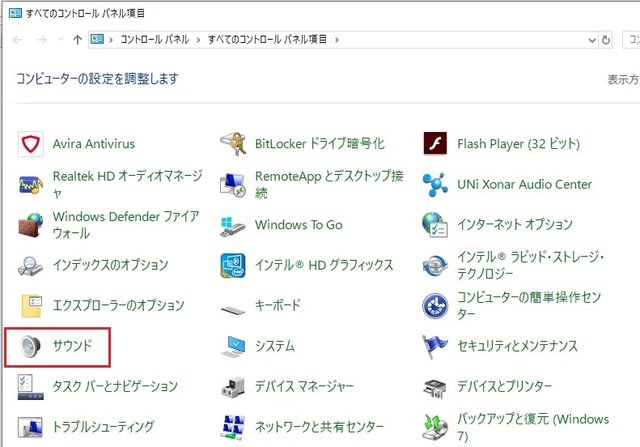Open the Windows To Go link
Screen dimensions: 640x447
tap(299, 225)
